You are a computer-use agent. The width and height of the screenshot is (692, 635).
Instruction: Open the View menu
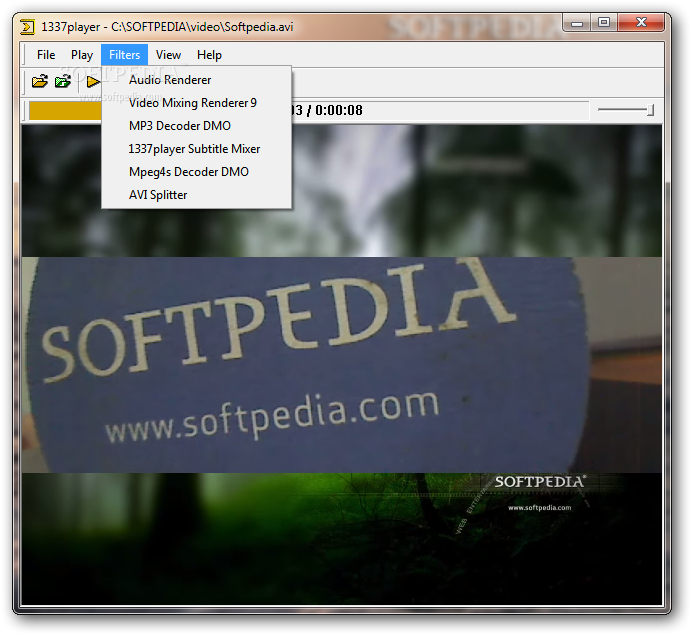coord(168,55)
